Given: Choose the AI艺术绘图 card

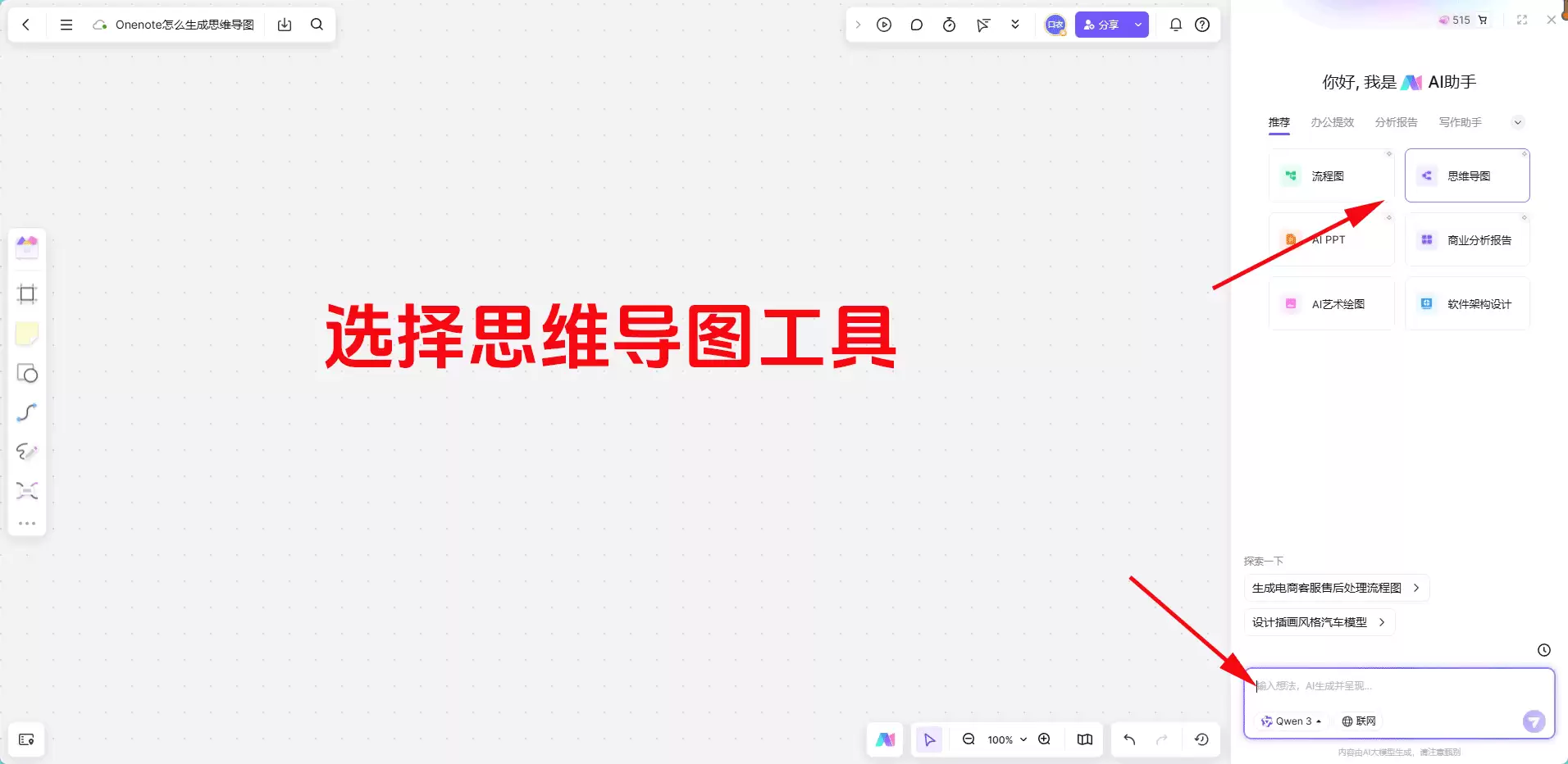Looking at the screenshot, I should click(1331, 303).
